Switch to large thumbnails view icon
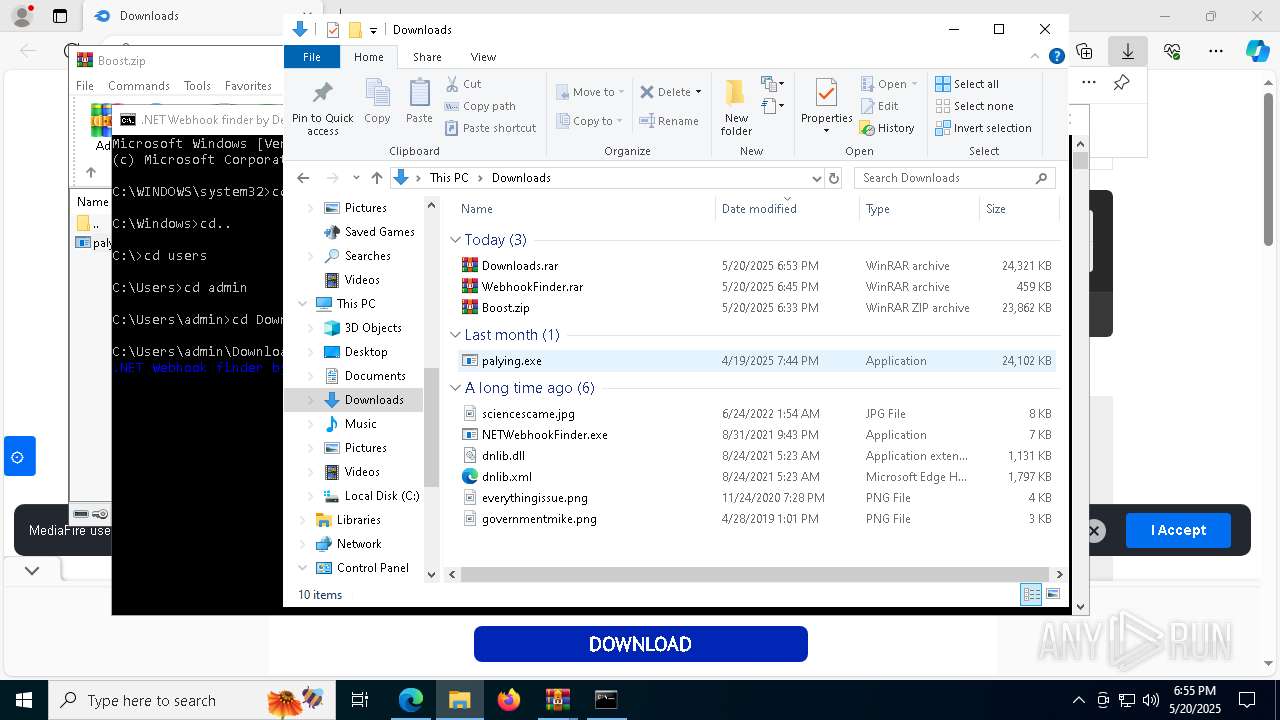Screen dimensions: 1280x720 tap(1053, 594)
